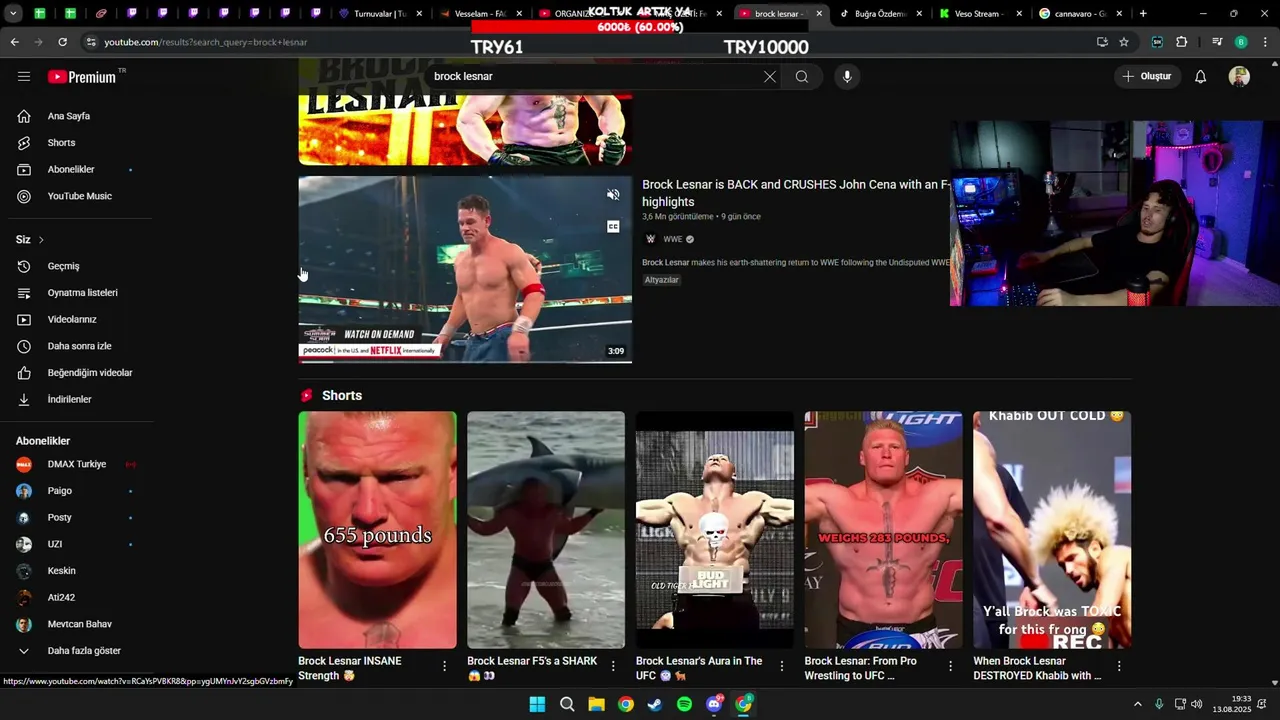Toggle captions on the video preview

point(613,227)
